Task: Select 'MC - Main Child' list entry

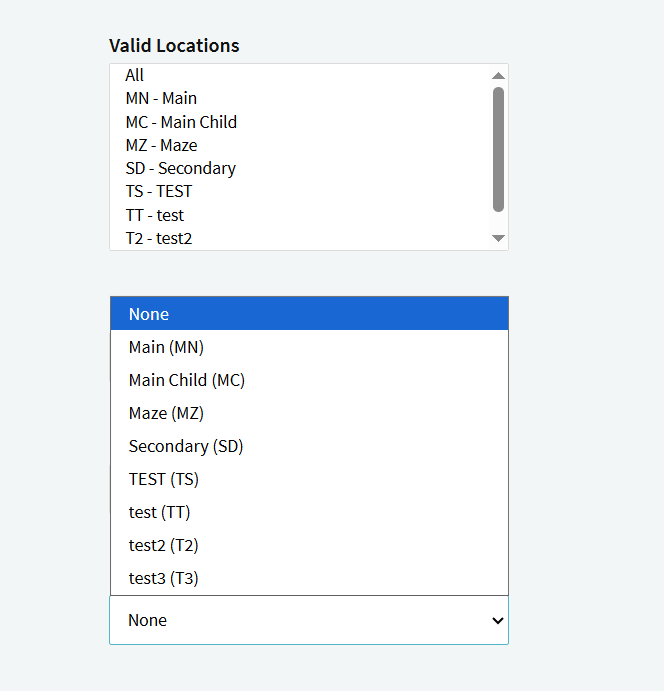Action: click(x=181, y=122)
